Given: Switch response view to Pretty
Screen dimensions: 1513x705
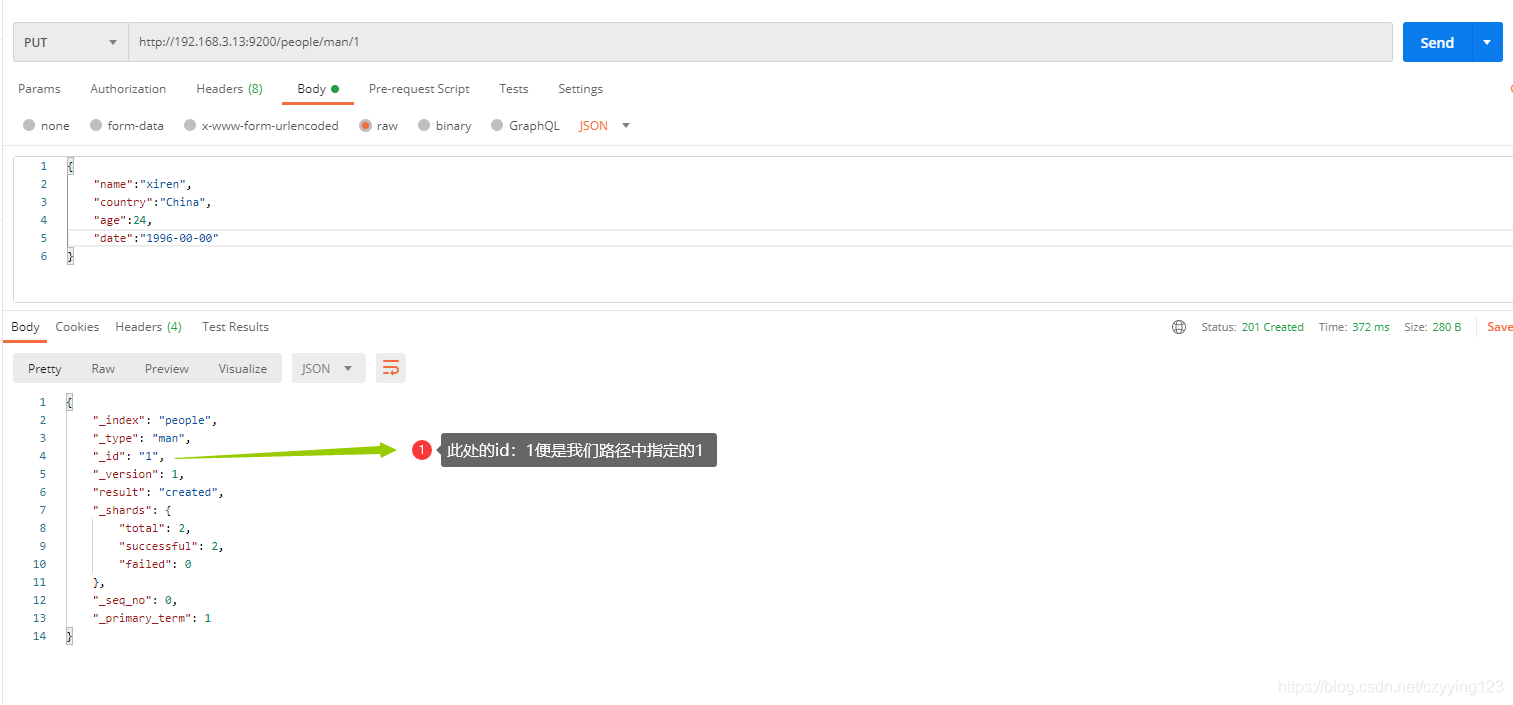Looking at the screenshot, I should click(x=45, y=368).
